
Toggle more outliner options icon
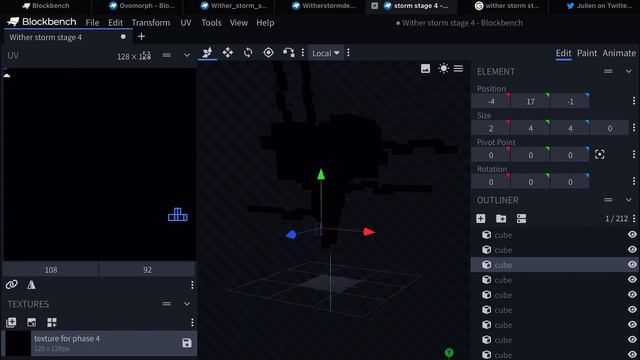[521, 219]
